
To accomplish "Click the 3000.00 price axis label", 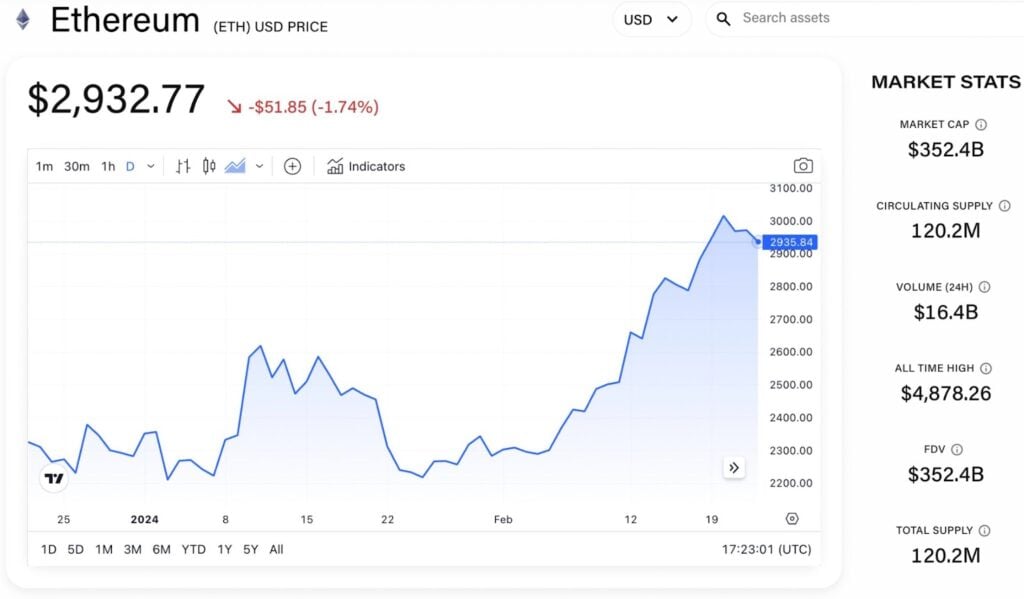I will point(791,221).
